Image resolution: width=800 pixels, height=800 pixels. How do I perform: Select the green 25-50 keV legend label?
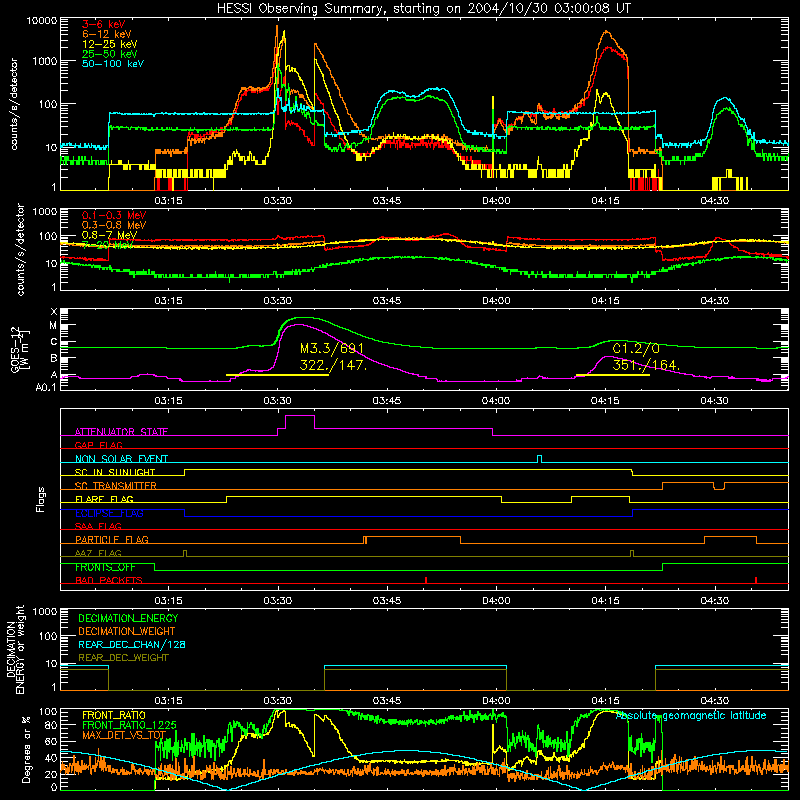click(x=110, y=54)
